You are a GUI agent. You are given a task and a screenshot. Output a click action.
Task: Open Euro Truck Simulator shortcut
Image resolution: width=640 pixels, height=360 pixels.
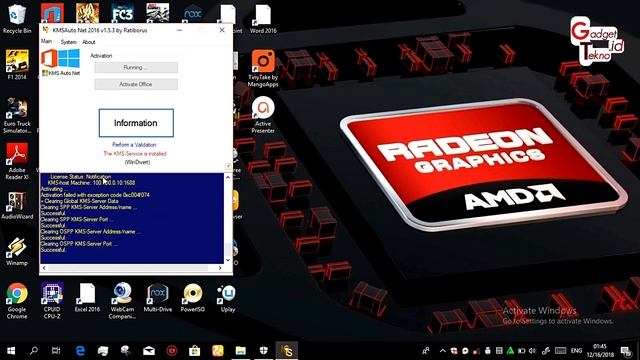(x=17, y=116)
